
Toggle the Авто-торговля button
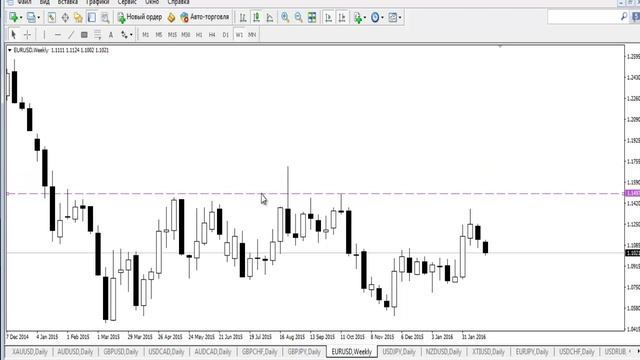pos(205,17)
